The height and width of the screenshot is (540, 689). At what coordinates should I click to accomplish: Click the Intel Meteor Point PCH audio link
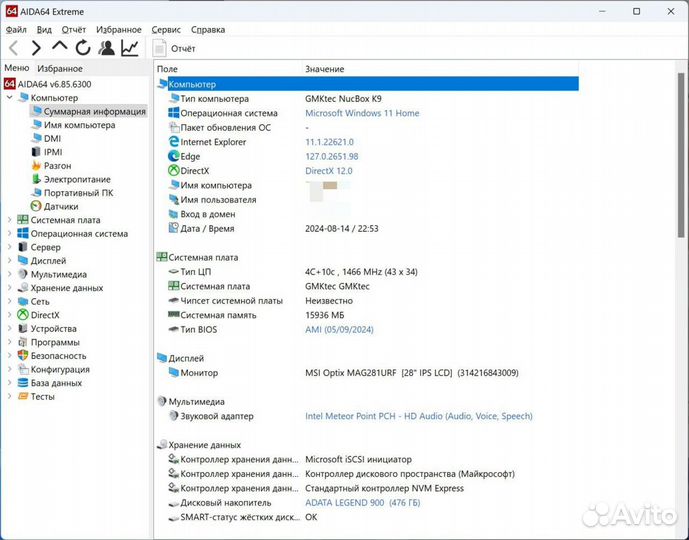pyautogui.click(x=418, y=416)
